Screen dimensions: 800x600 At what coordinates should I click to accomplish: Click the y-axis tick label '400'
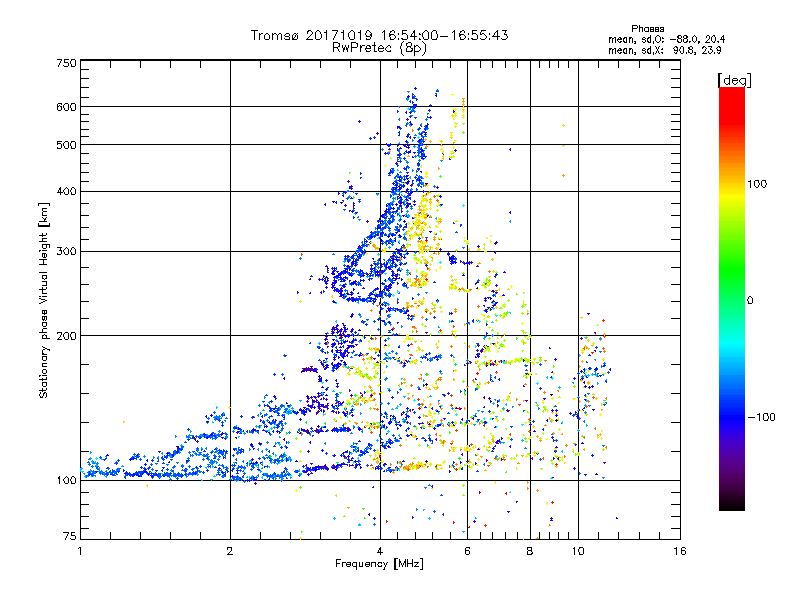click(66, 192)
